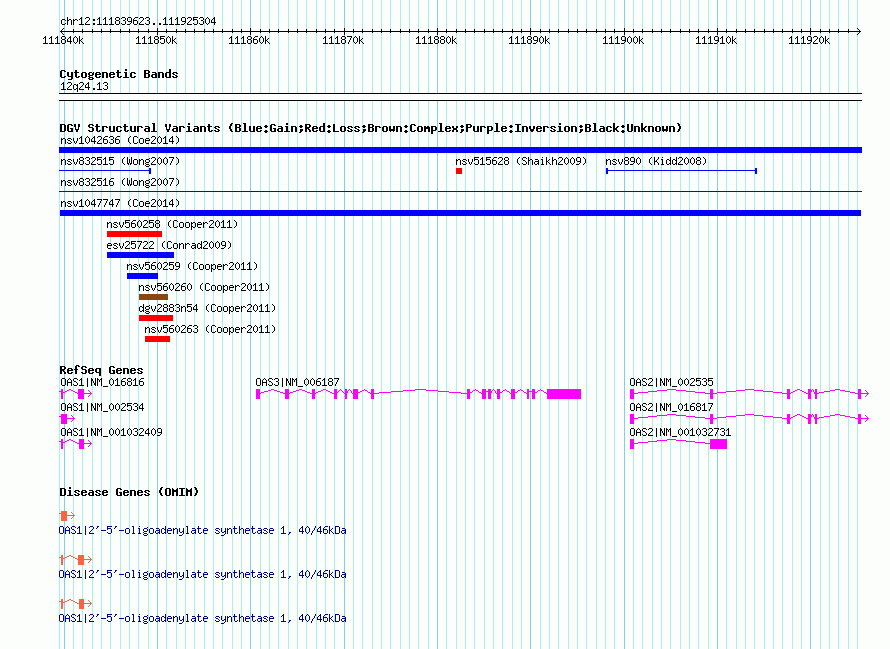Select the esv25722 (Conrad2009) blue gain bar
Screen dimensions: 890x649
pos(140,255)
